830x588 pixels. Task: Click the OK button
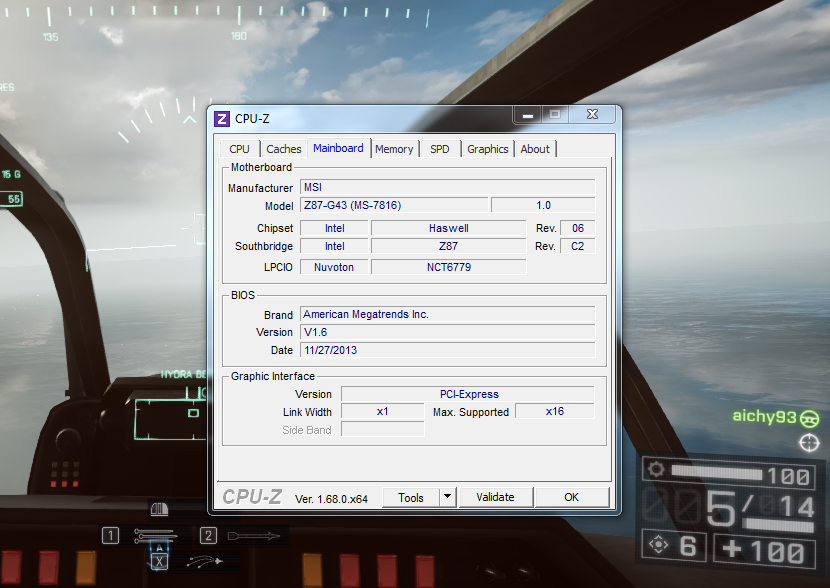[x=572, y=497]
